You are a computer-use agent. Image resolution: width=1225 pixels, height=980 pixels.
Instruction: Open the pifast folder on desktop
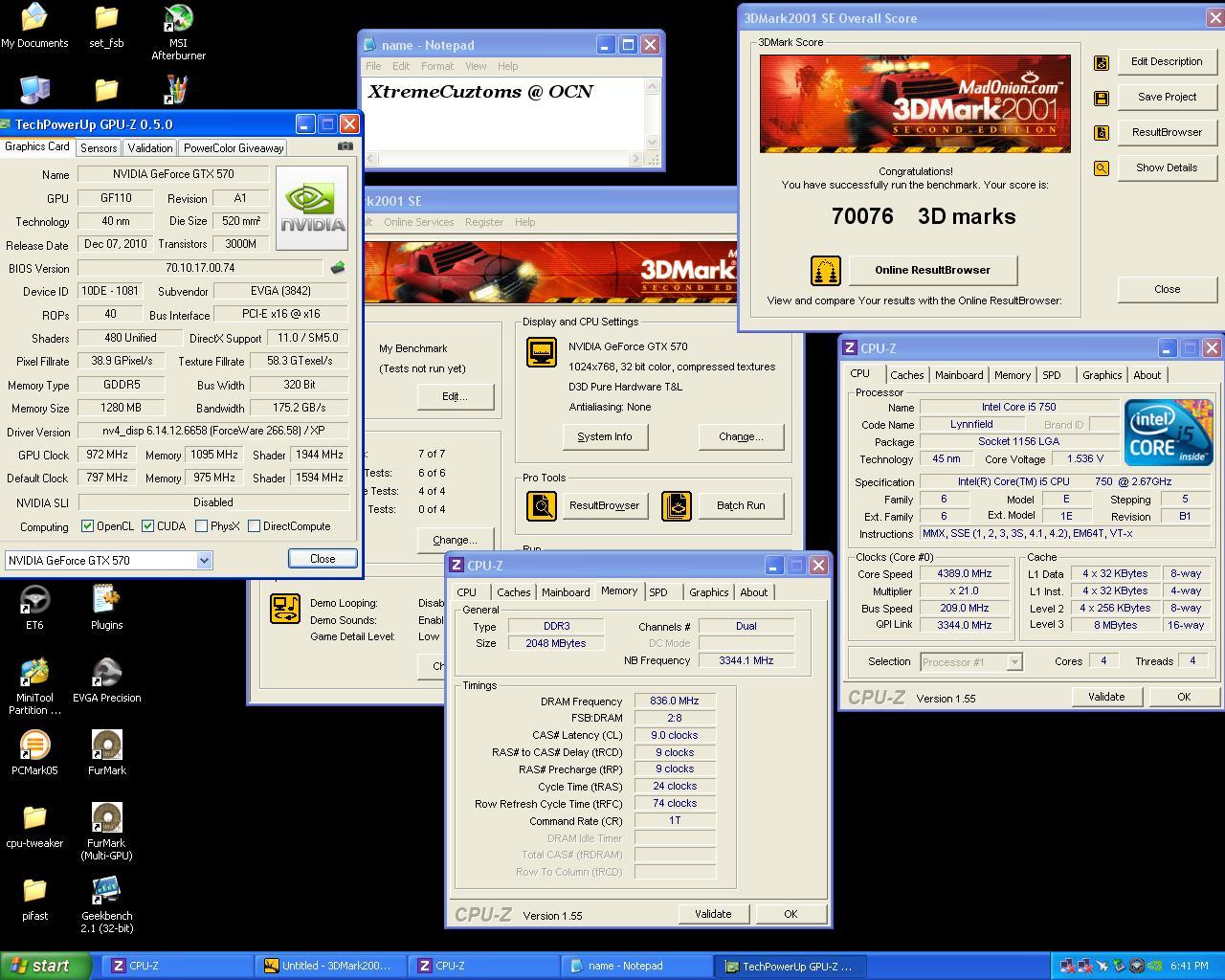[x=34, y=899]
